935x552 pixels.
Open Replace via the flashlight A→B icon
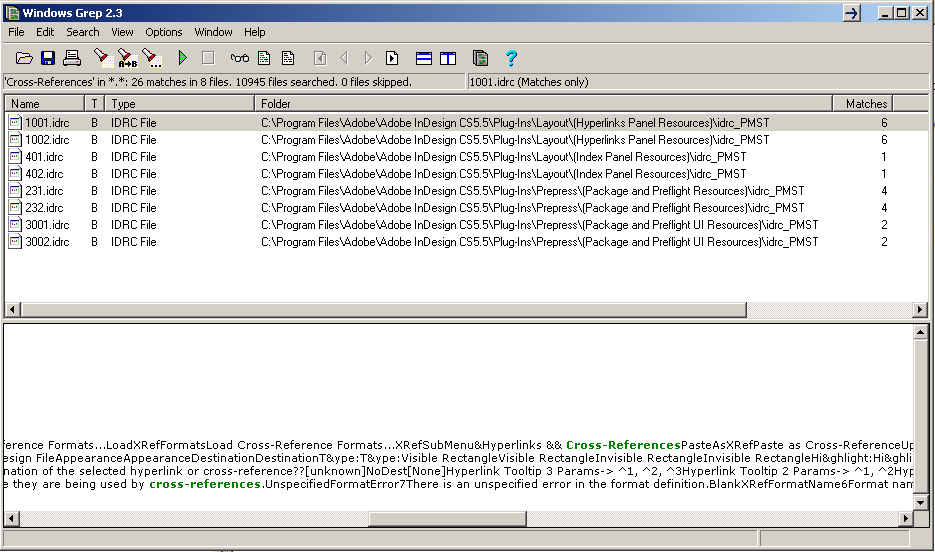coord(128,58)
